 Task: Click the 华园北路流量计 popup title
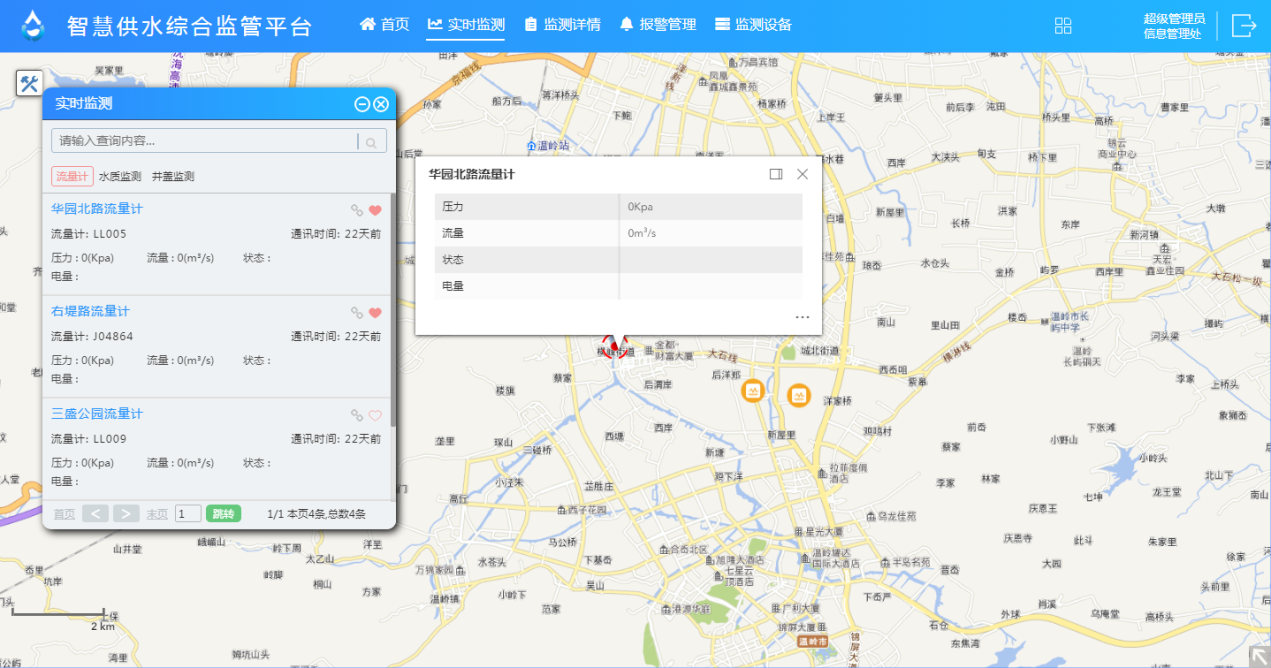click(471, 174)
